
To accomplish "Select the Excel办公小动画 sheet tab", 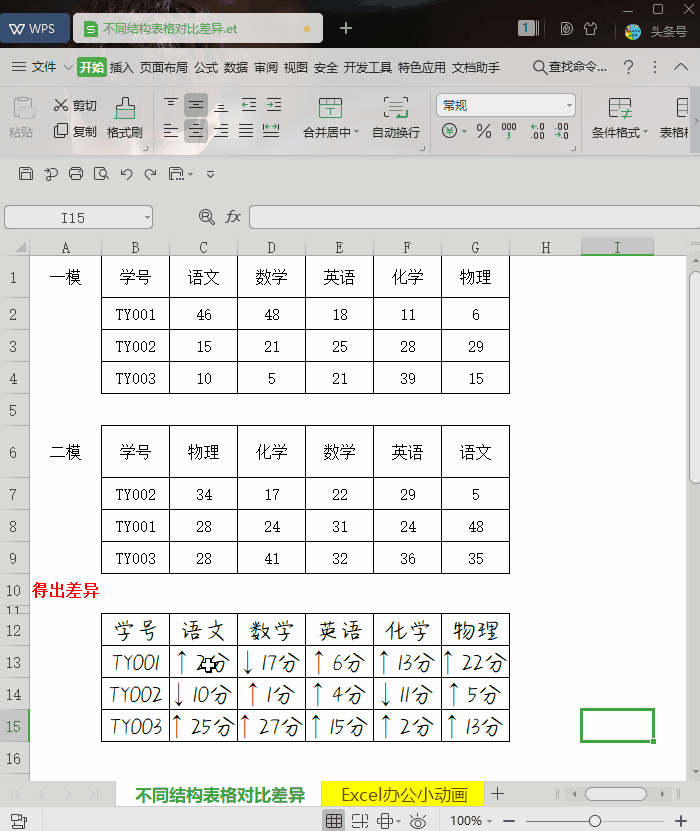I will [x=403, y=794].
